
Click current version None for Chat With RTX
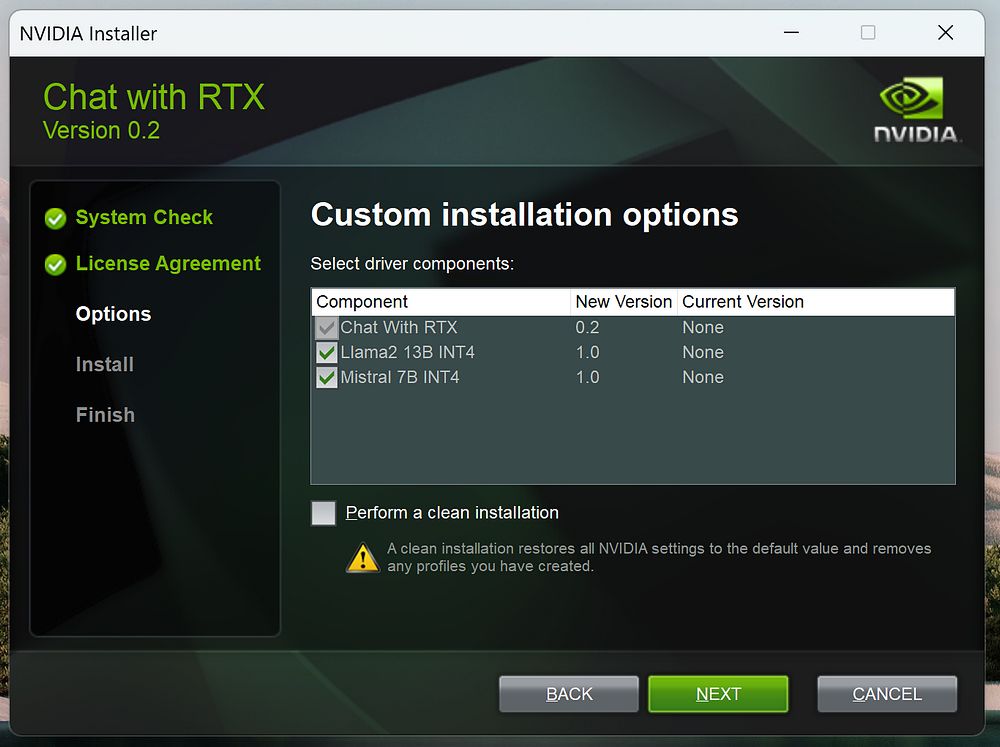pos(703,327)
